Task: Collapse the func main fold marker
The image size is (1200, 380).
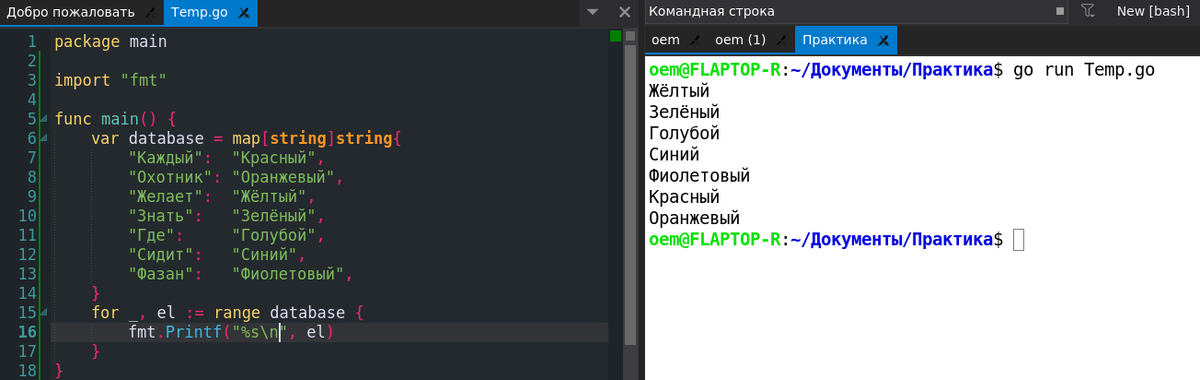Action: click(x=44, y=119)
